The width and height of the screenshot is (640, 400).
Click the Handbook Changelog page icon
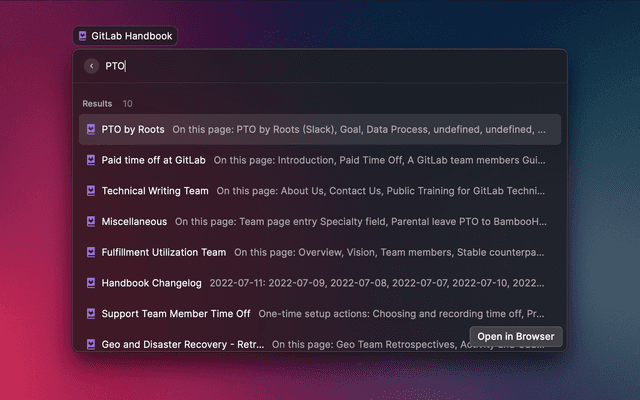[91, 283]
